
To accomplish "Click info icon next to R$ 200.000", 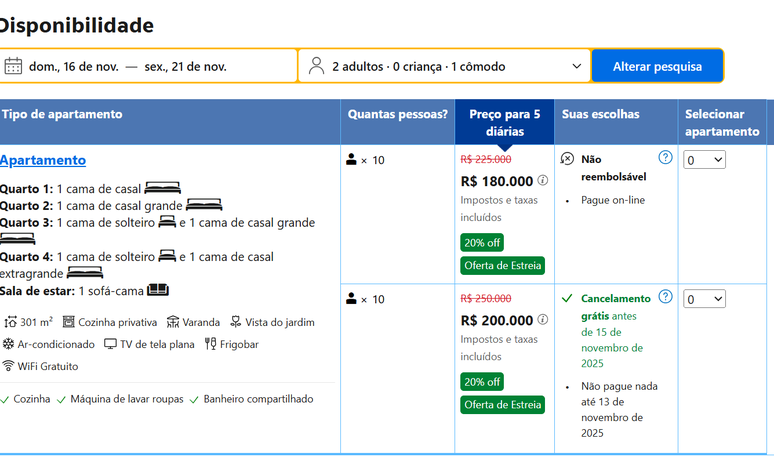I will [x=543, y=320].
